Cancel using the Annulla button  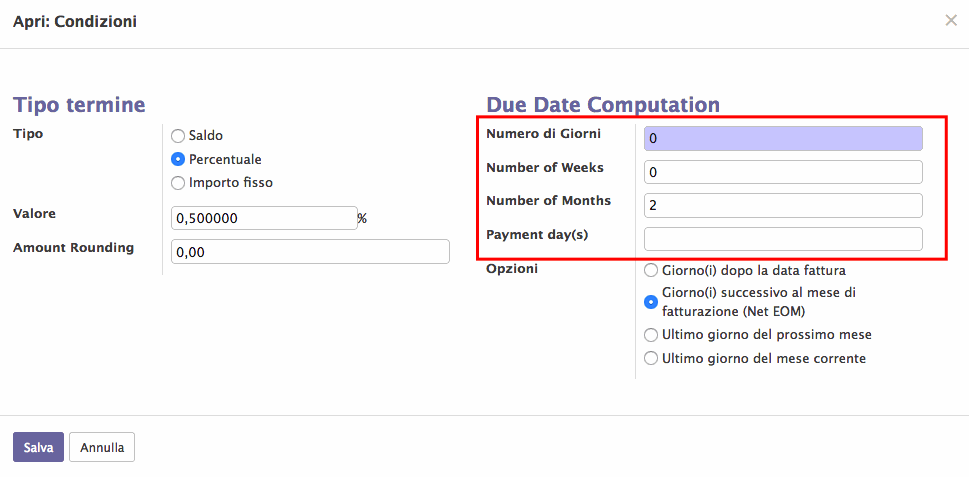pyautogui.click(x=102, y=447)
